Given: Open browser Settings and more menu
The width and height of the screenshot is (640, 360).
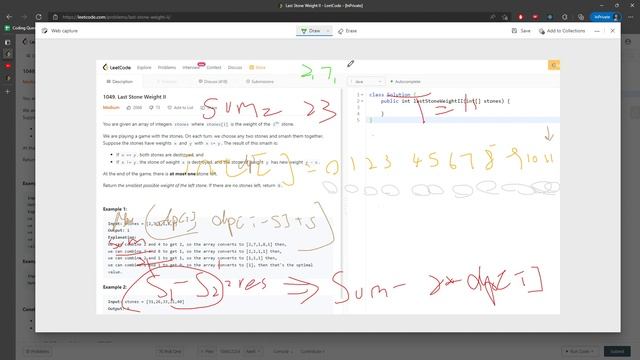Looking at the screenshot, I should coord(631,17).
